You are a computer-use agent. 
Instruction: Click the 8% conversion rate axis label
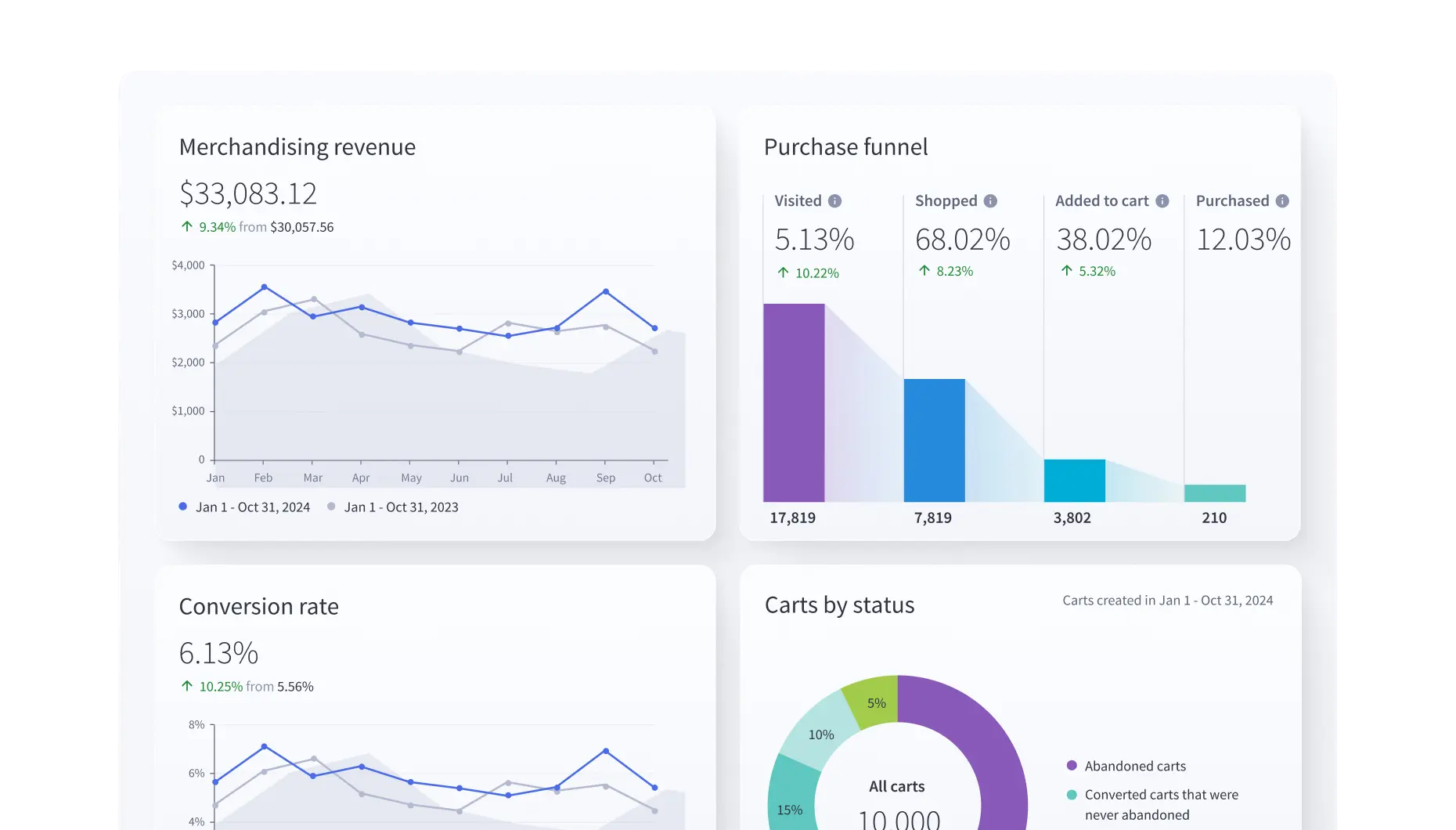[x=196, y=725]
